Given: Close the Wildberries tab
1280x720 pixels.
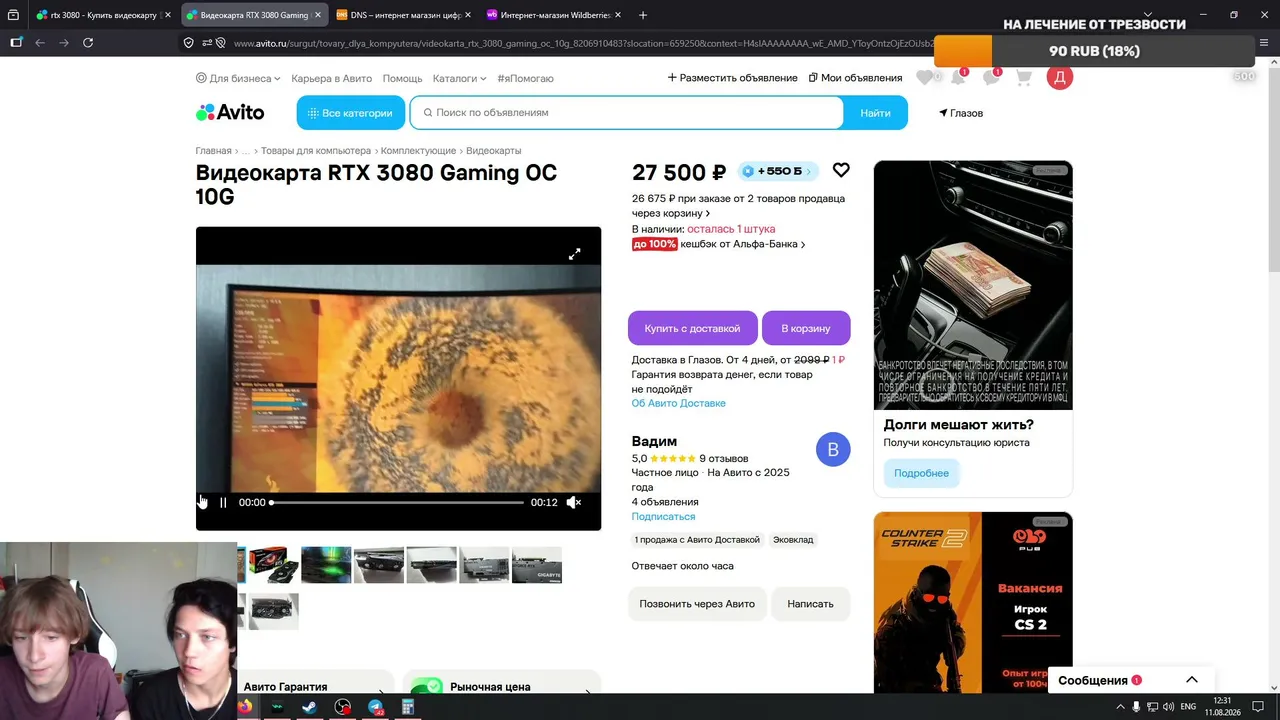Looking at the screenshot, I should tap(618, 15).
